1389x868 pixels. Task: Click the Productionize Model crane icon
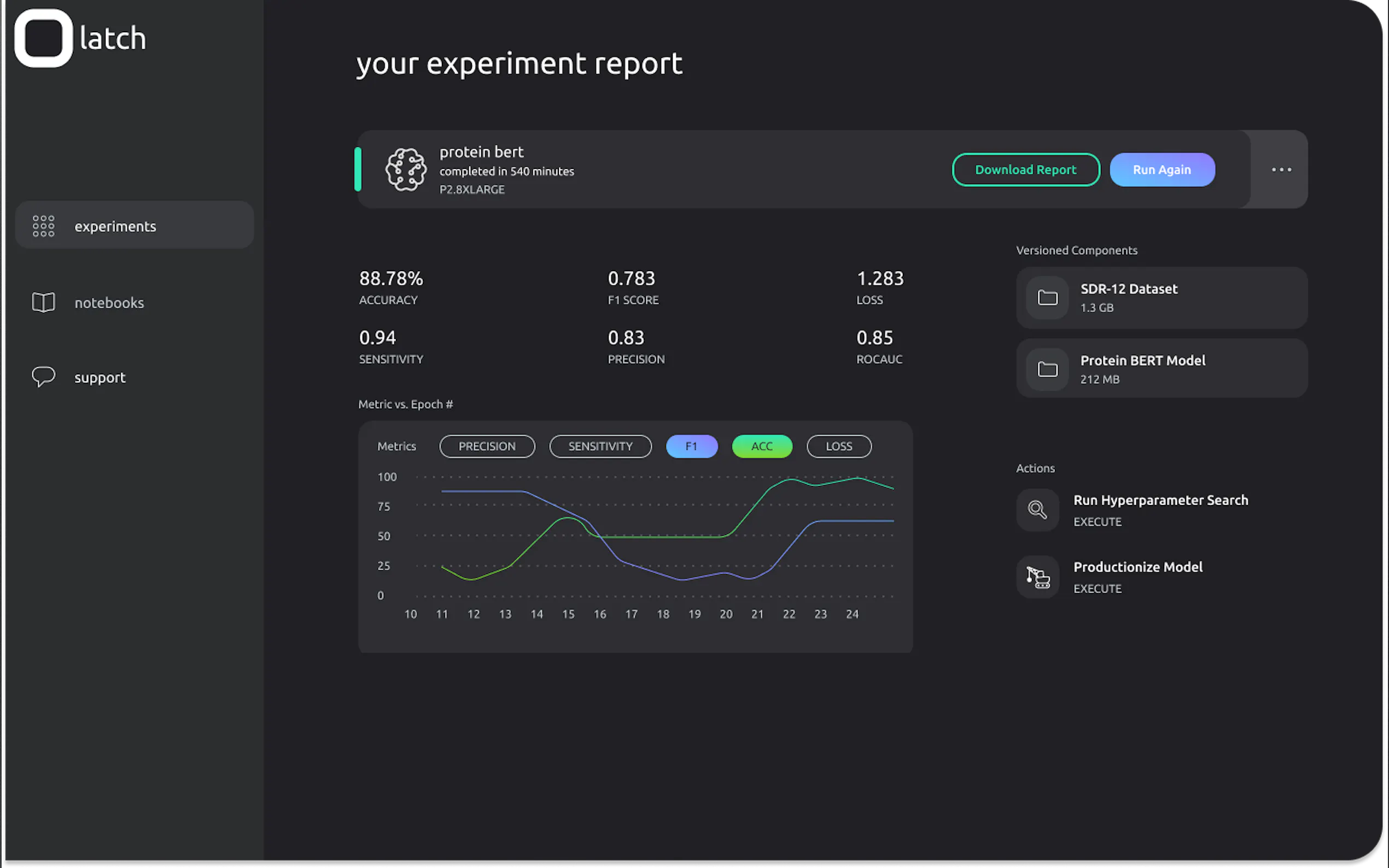pos(1038,577)
